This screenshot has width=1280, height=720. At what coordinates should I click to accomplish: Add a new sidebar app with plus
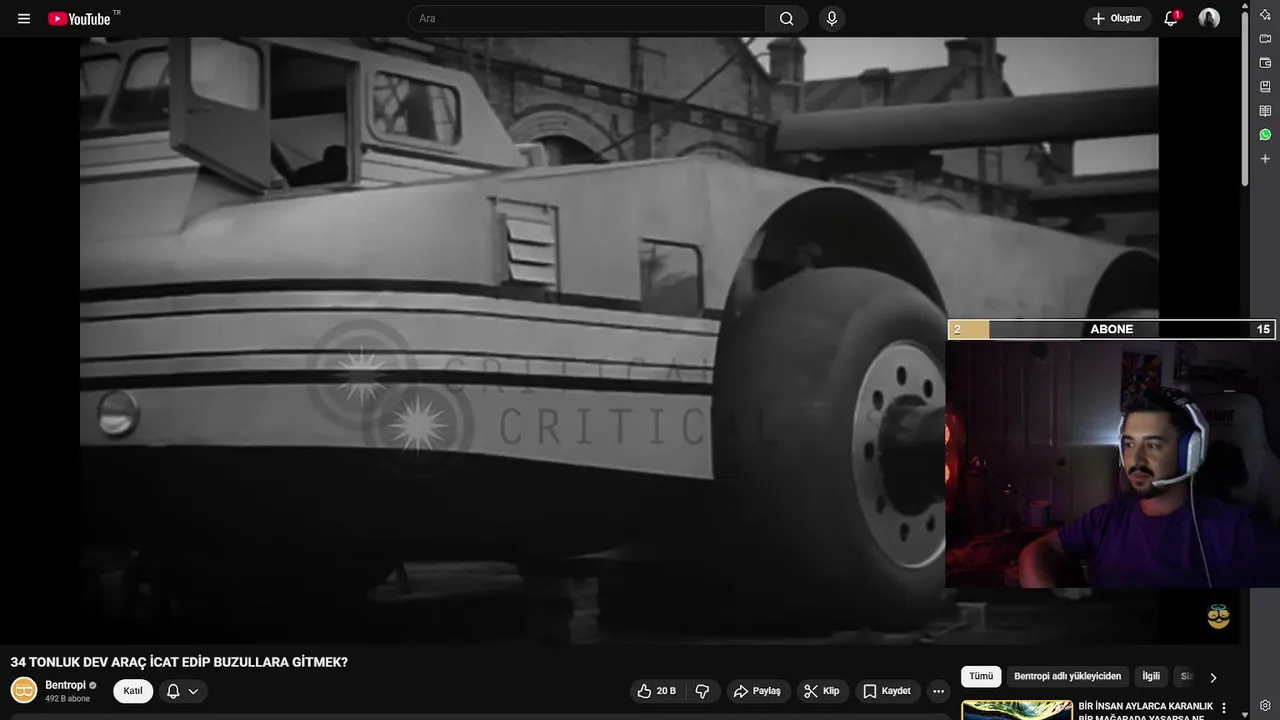(x=1265, y=159)
